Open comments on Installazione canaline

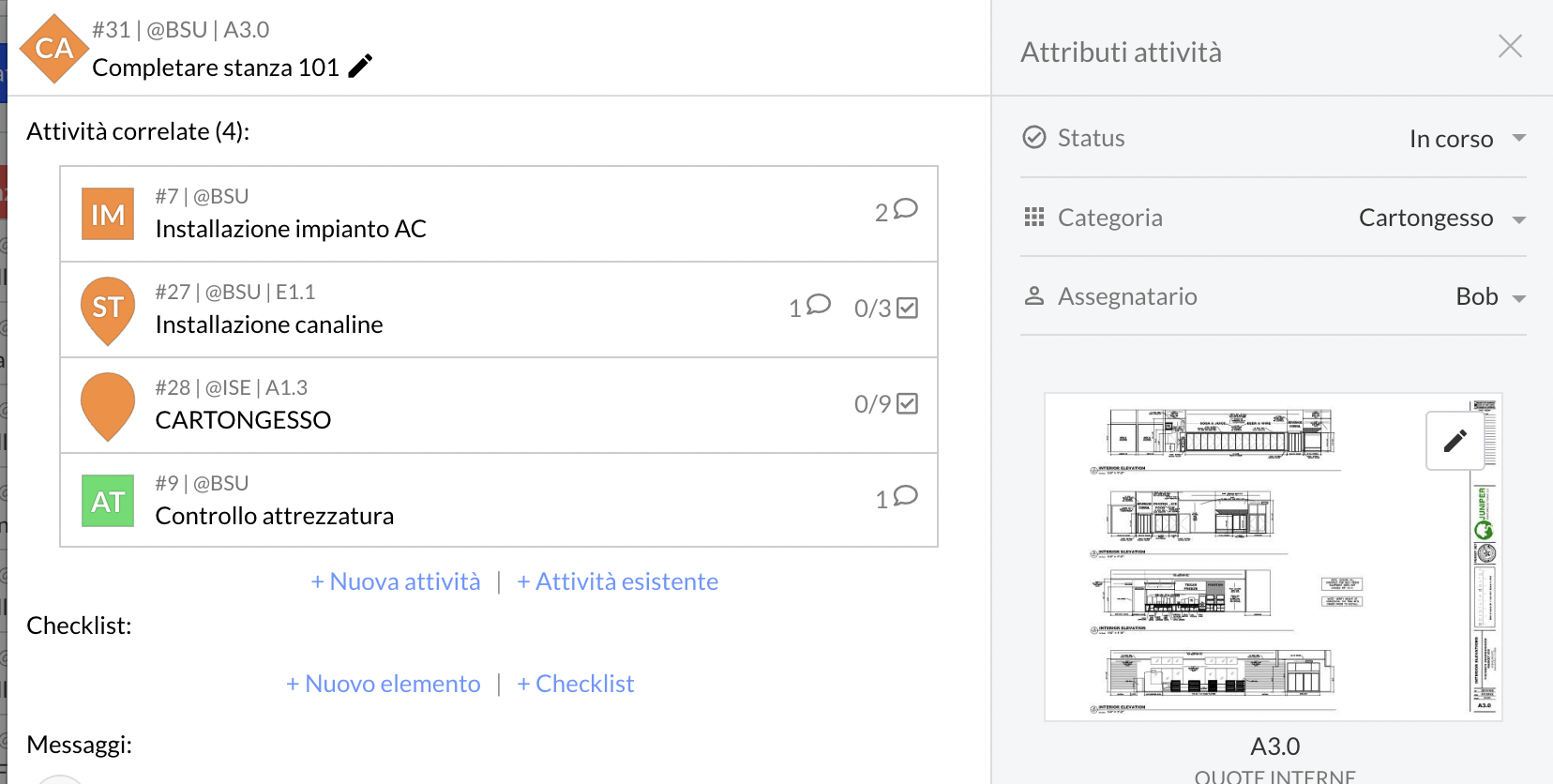coord(810,307)
